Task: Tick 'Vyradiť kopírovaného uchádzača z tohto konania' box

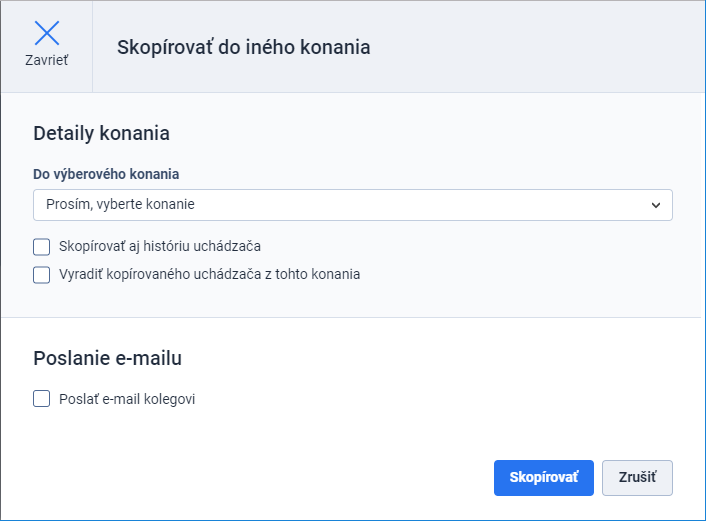Action: tap(41, 275)
